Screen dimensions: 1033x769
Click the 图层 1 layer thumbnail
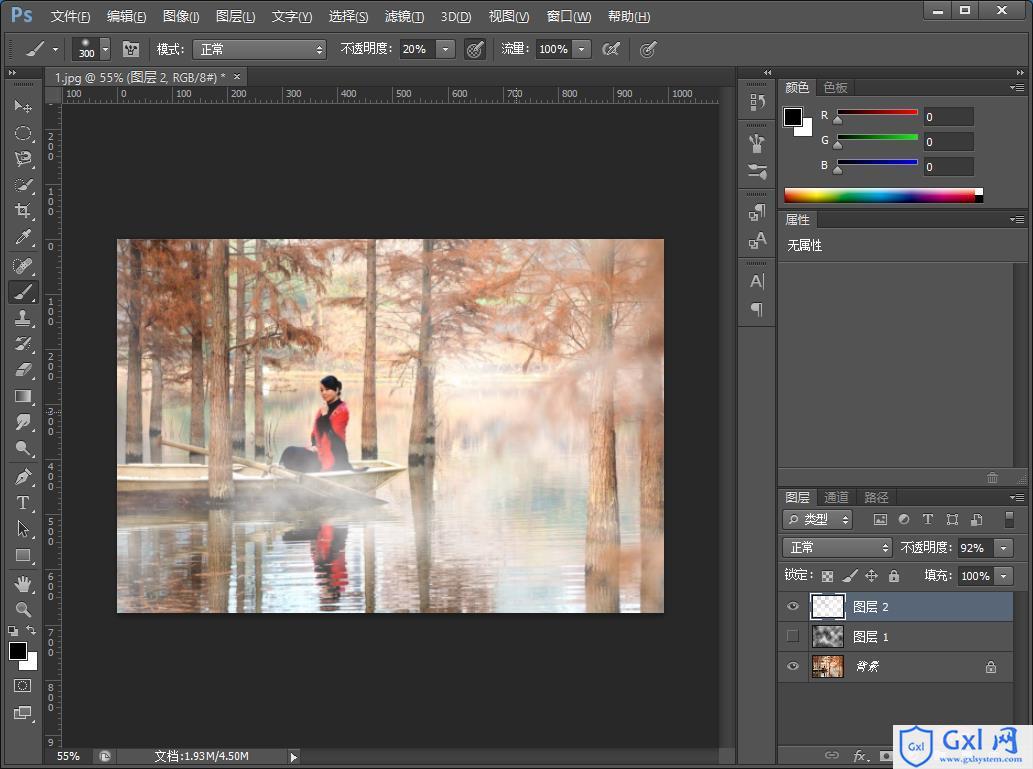click(827, 636)
